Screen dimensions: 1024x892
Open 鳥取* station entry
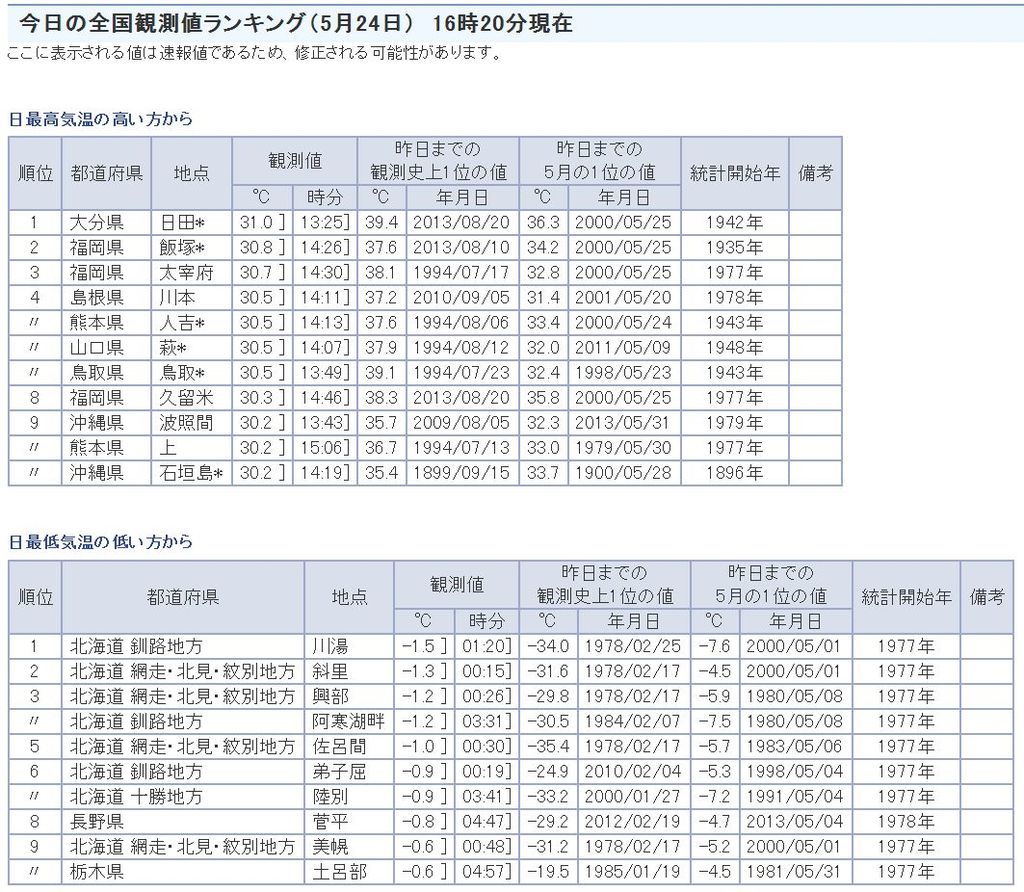182,373
